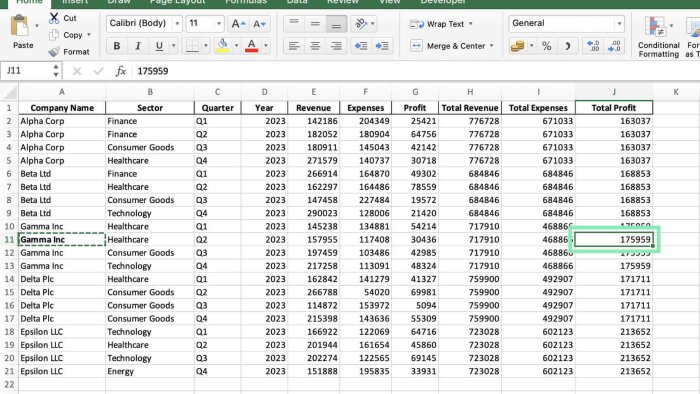The image size is (700, 394).
Task: Click the insert function fx icon
Action: pos(121,71)
